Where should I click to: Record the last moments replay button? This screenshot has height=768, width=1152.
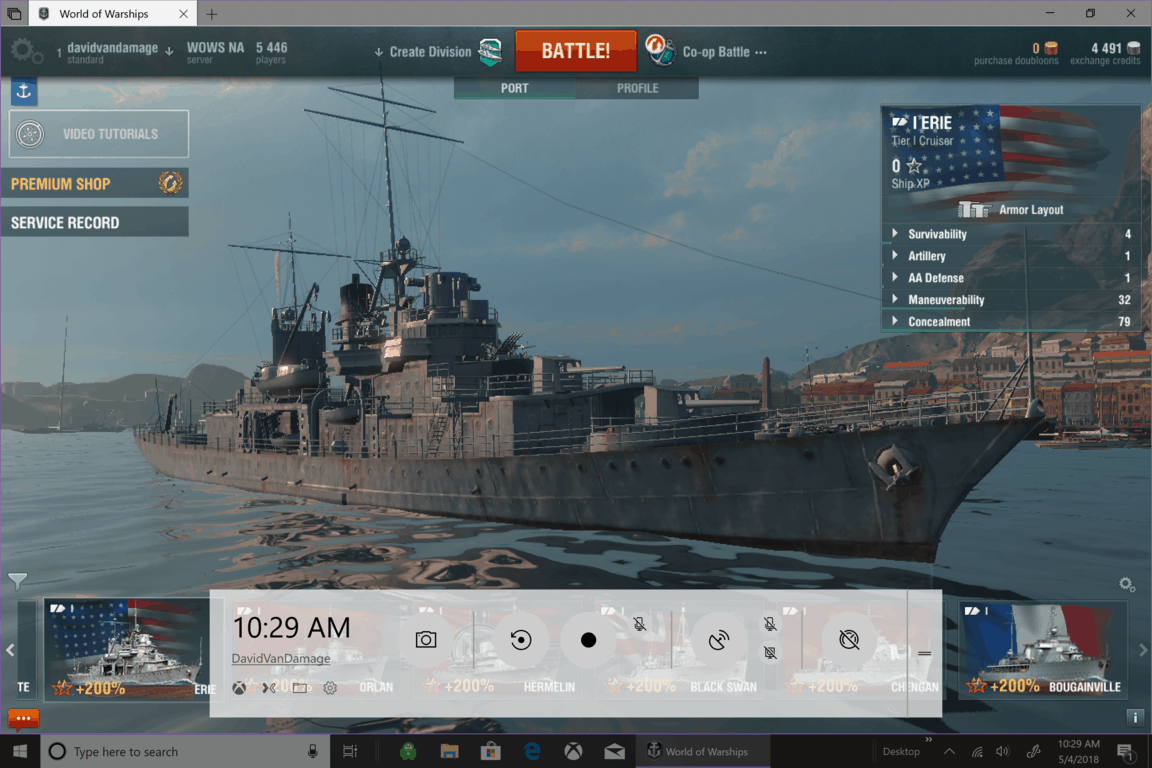521,640
